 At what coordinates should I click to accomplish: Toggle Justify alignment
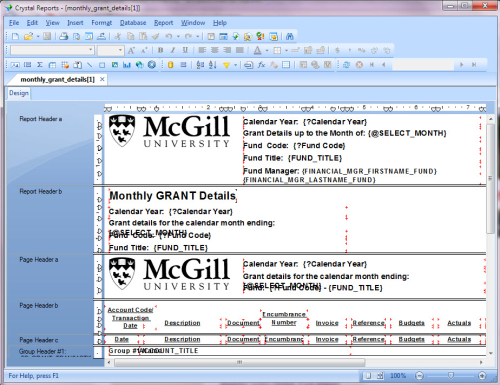(x=239, y=50)
